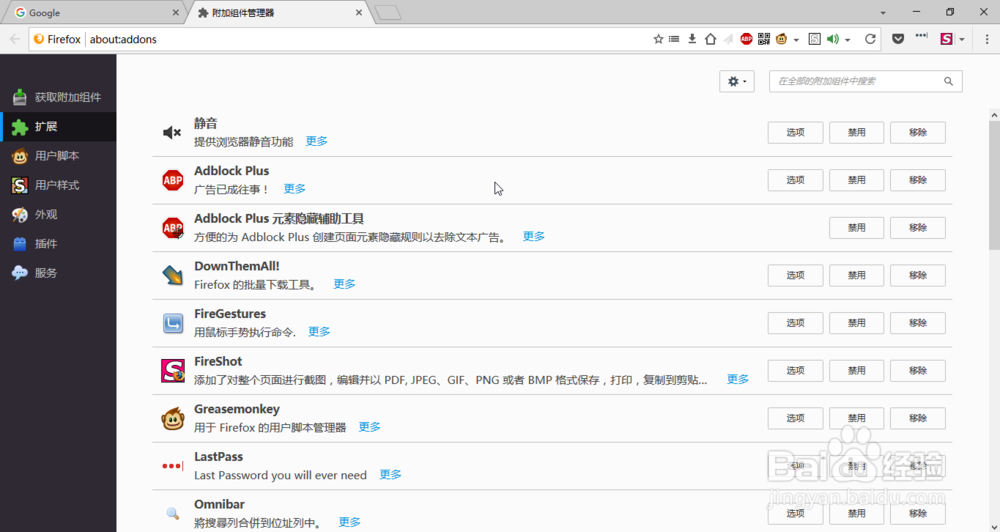This screenshot has height=532, width=1000.
Task: Click 更多 link for Omnibar
Action: click(349, 522)
